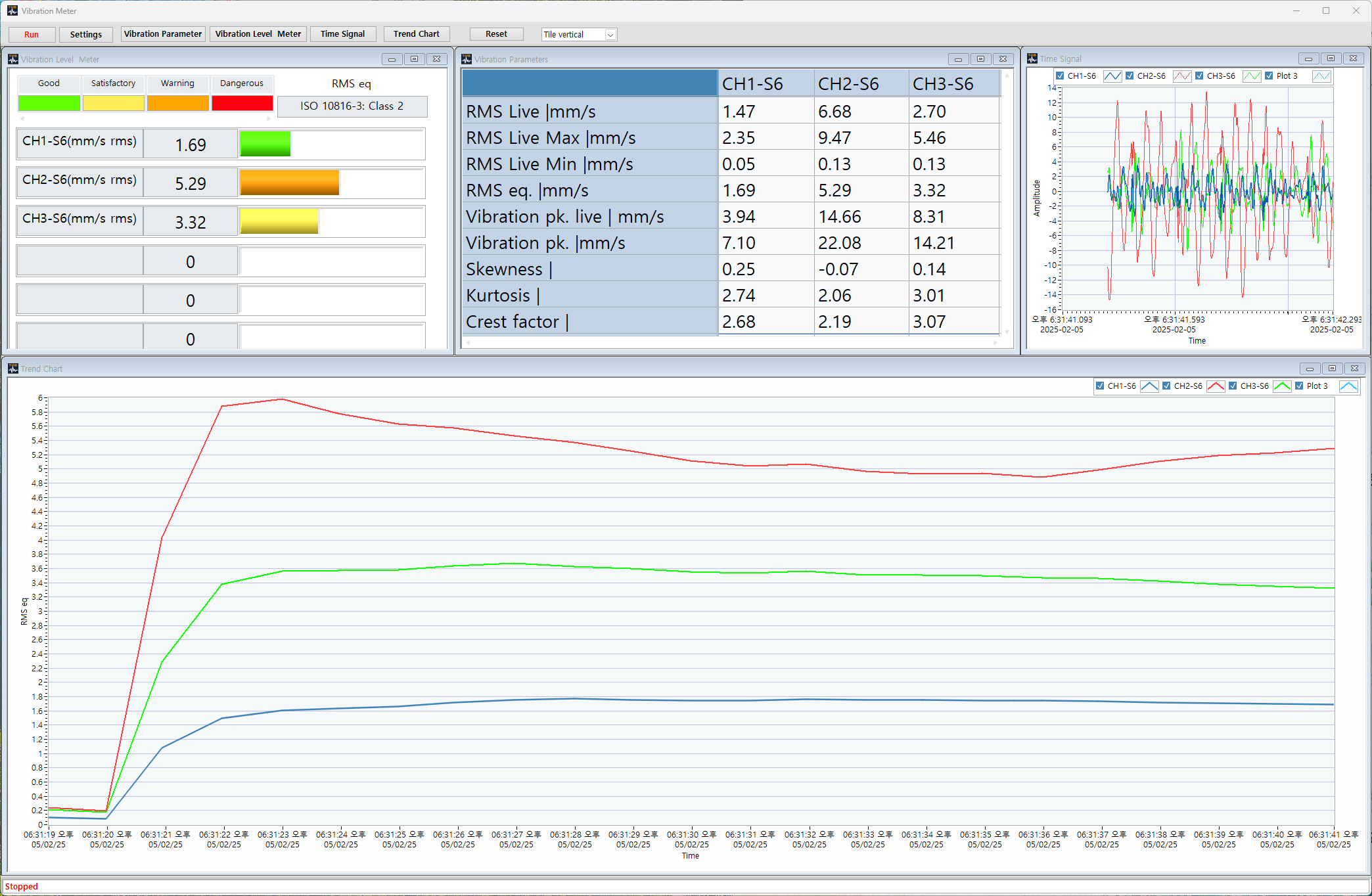The image size is (1372, 896).
Task: Click the red Dangerous color swatch
Action: (242, 103)
